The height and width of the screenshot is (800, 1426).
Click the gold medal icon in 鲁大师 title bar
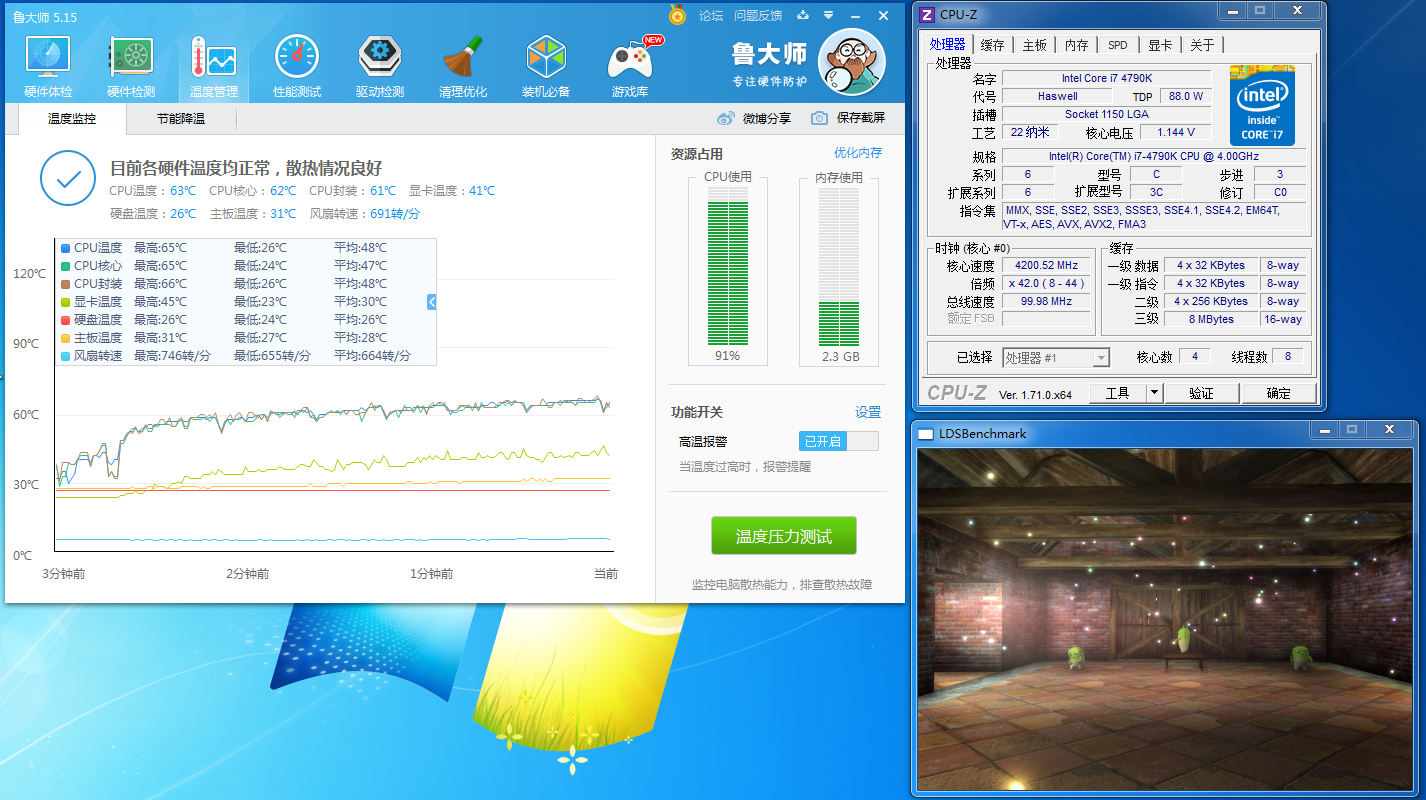pos(678,15)
